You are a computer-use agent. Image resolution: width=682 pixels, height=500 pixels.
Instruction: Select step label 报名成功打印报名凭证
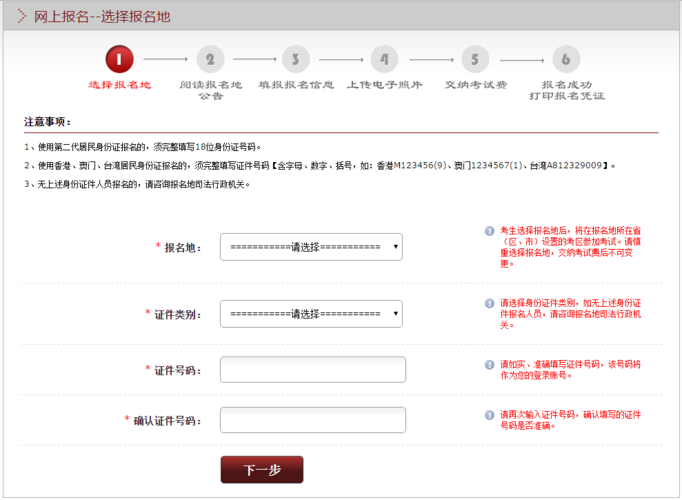[x=567, y=90]
